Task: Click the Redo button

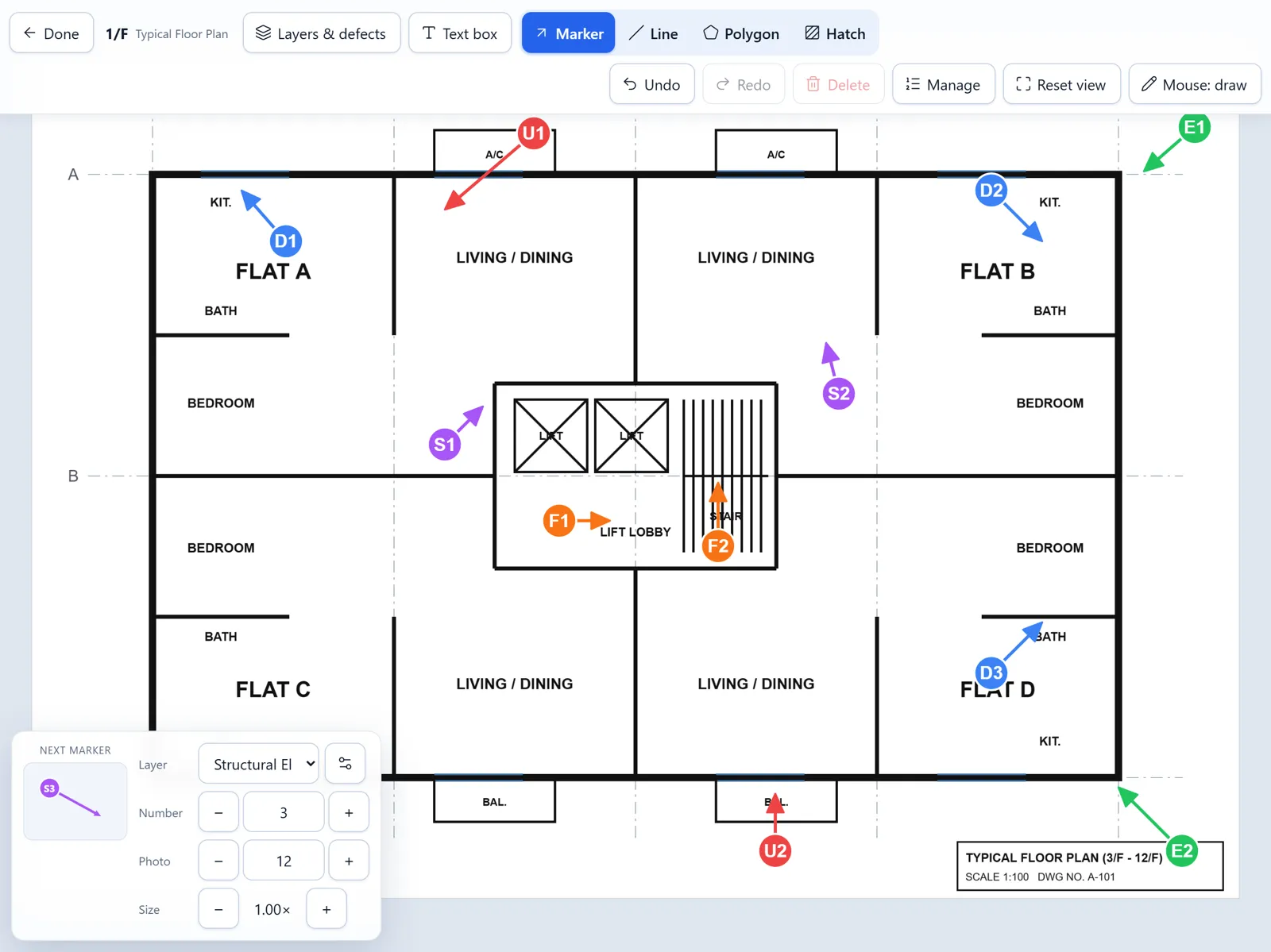Action: 744,84
